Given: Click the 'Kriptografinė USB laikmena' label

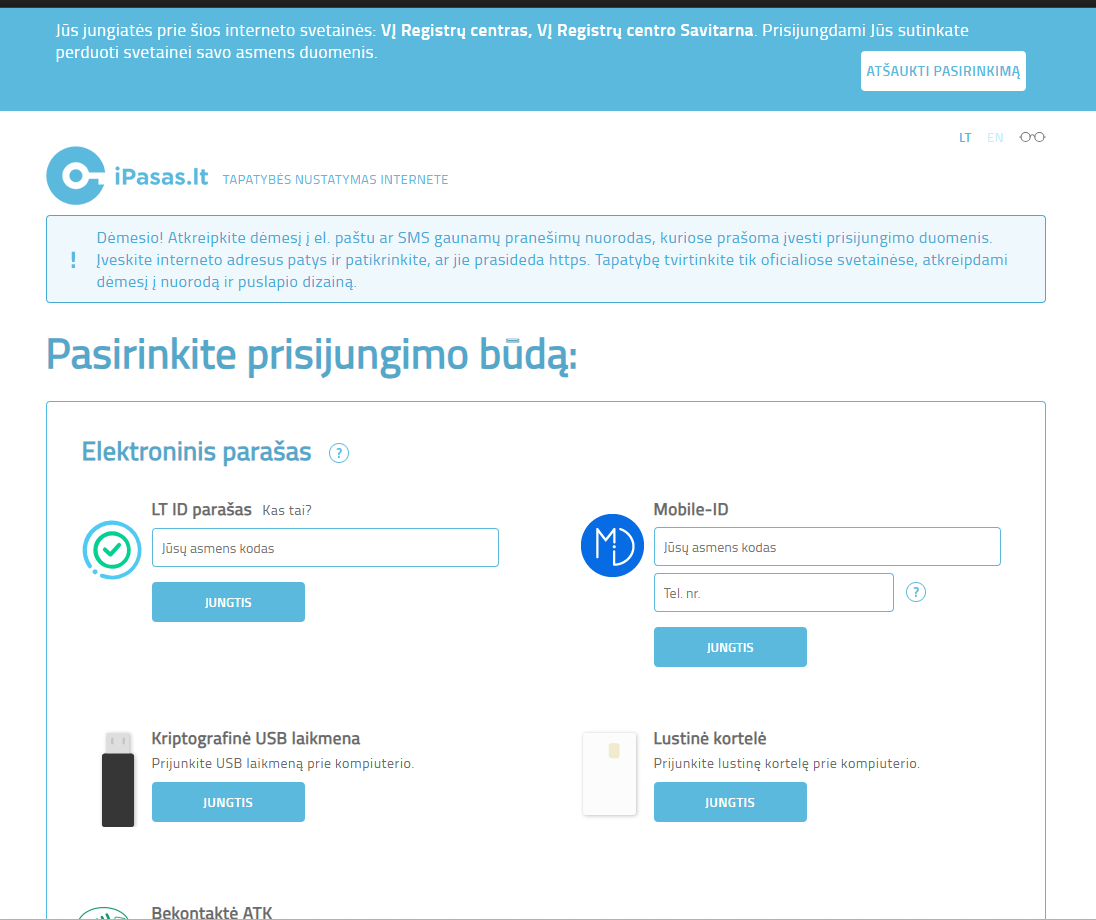Looking at the screenshot, I should coord(256,738).
